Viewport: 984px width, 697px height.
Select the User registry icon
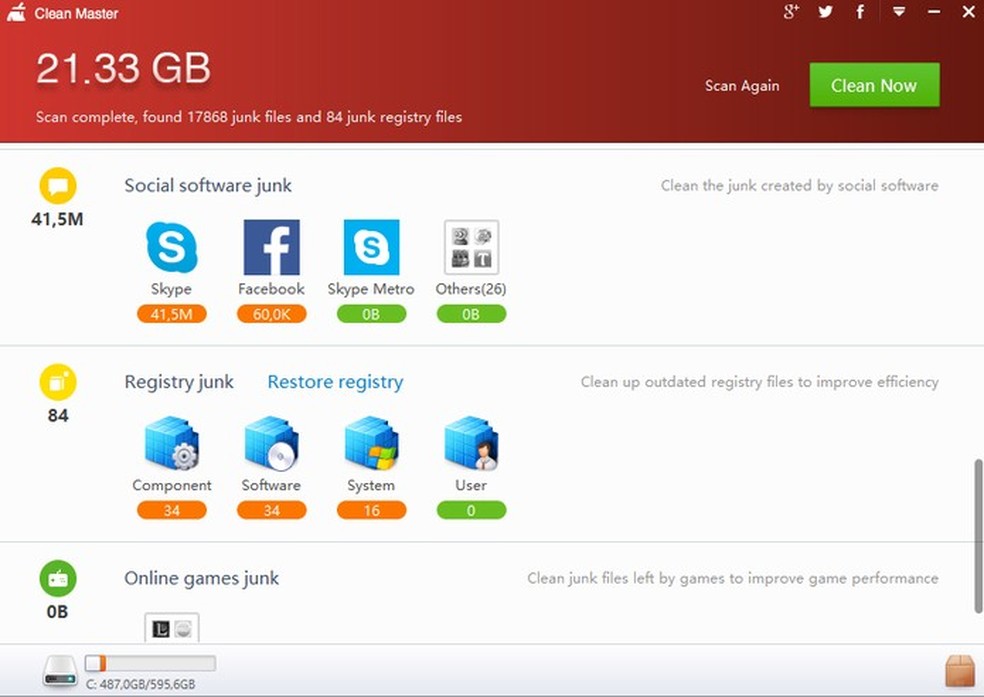[x=471, y=443]
